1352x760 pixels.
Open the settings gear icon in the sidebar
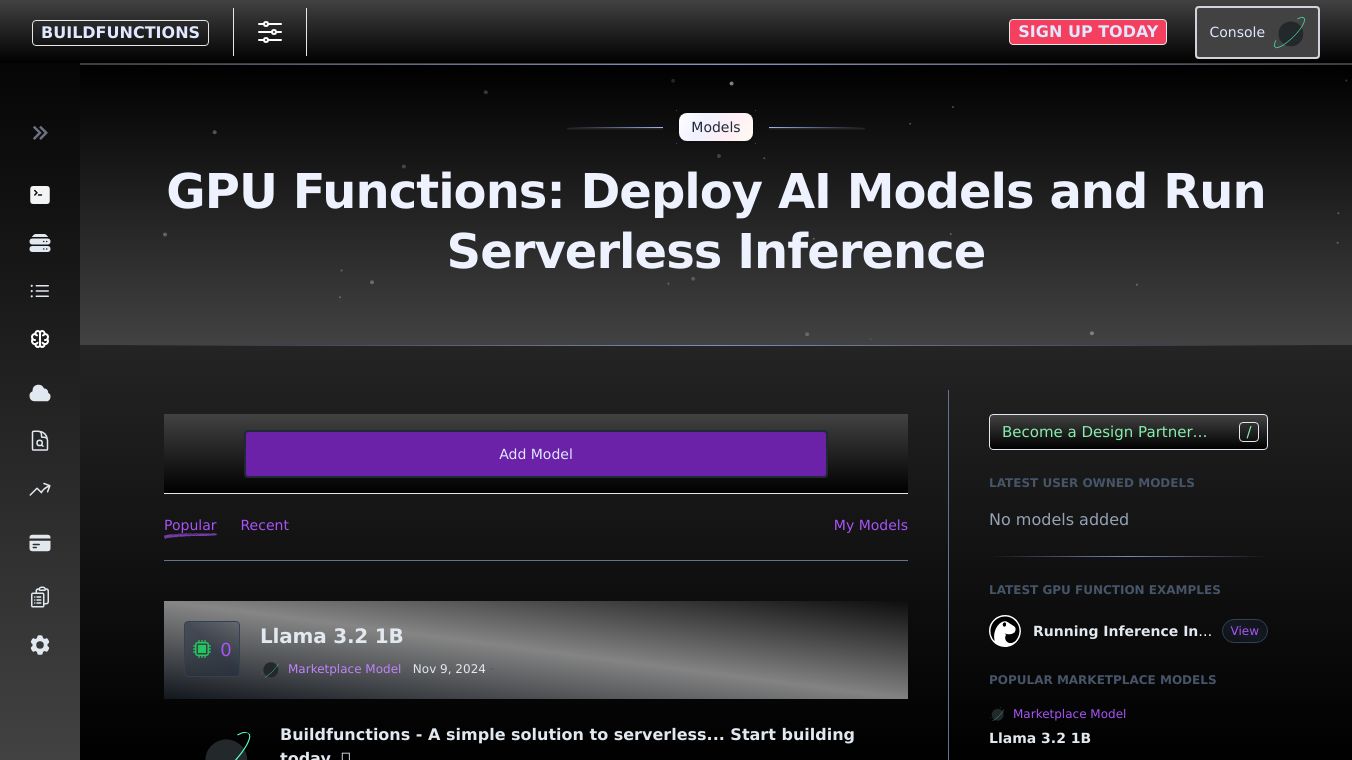point(40,645)
